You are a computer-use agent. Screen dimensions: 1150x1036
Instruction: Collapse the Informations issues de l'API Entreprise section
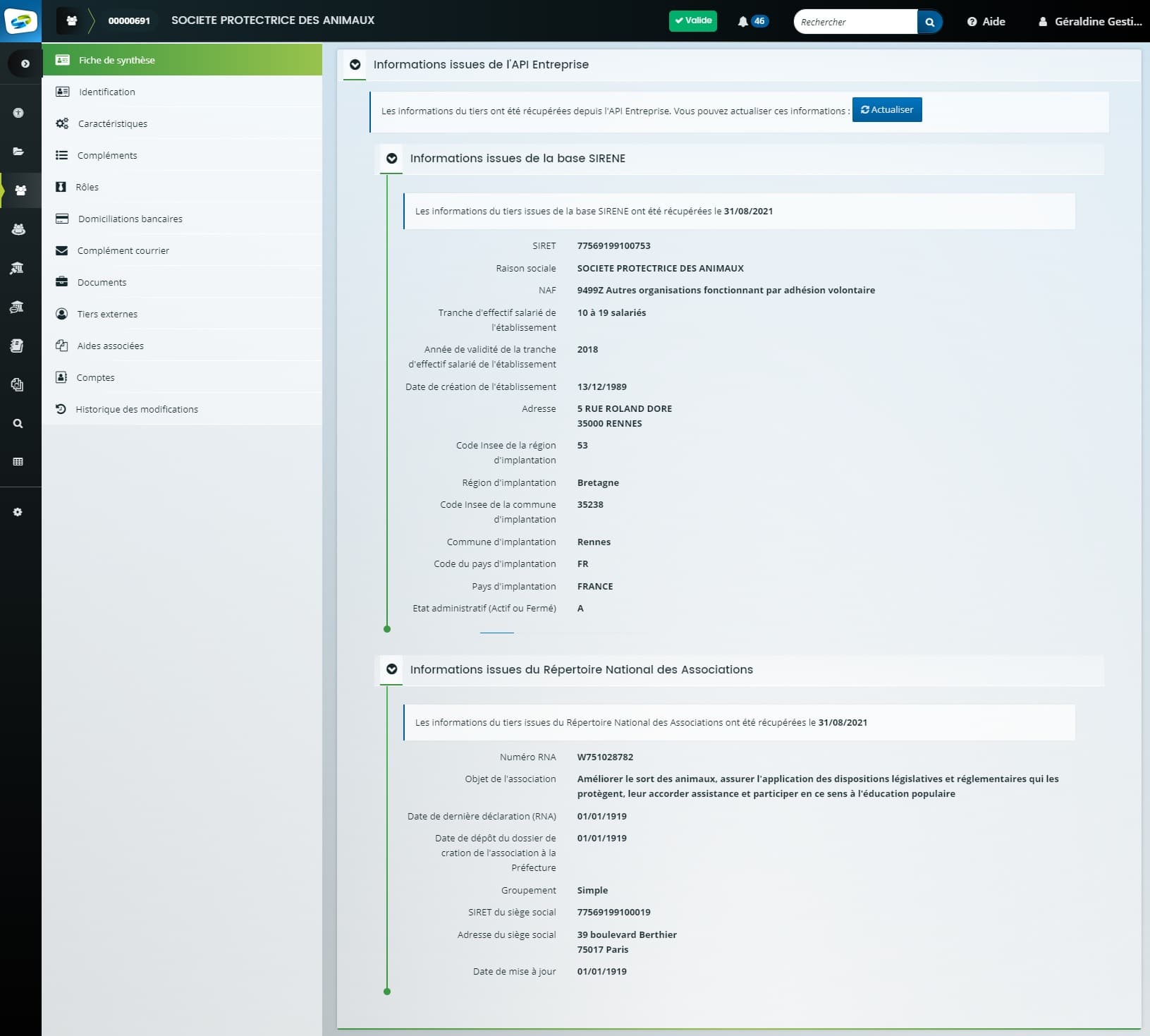355,65
